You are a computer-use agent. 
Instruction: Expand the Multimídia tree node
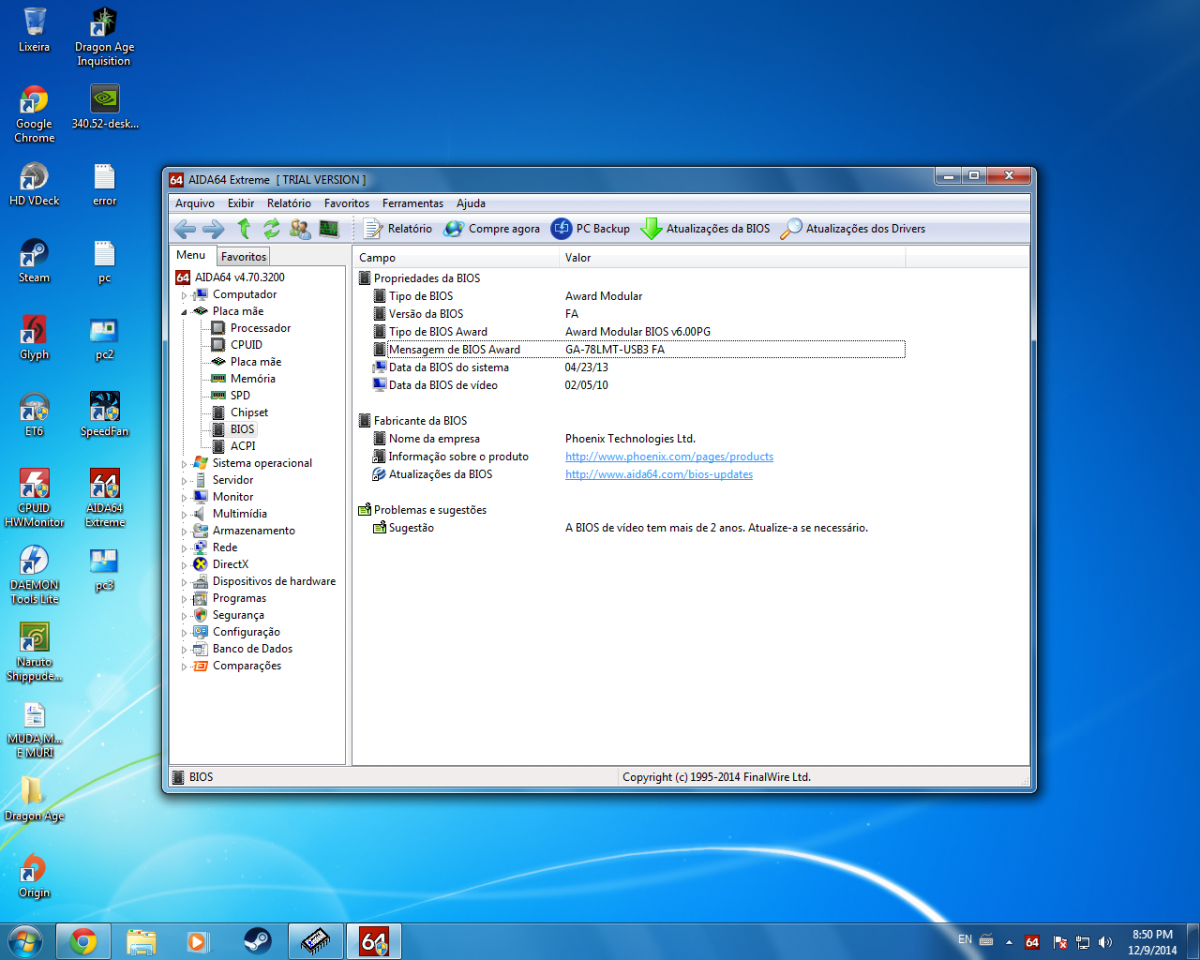(184, 514)
